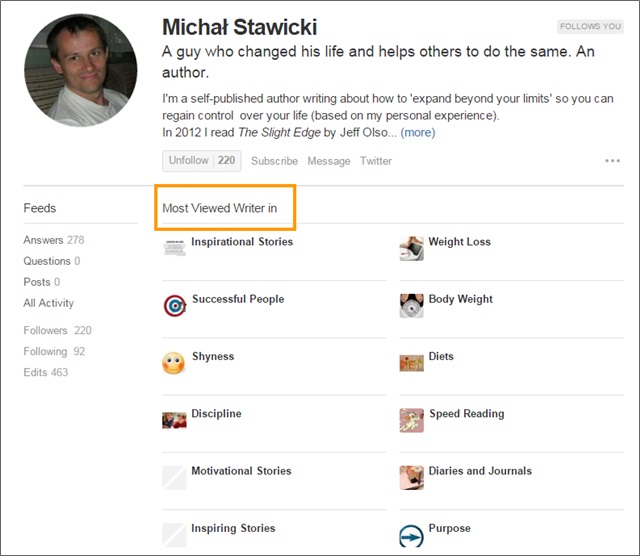This screenshot has width=640, height=556.
Task: Click Michał Stawicki's profile photo
Action: pos(81,70)
